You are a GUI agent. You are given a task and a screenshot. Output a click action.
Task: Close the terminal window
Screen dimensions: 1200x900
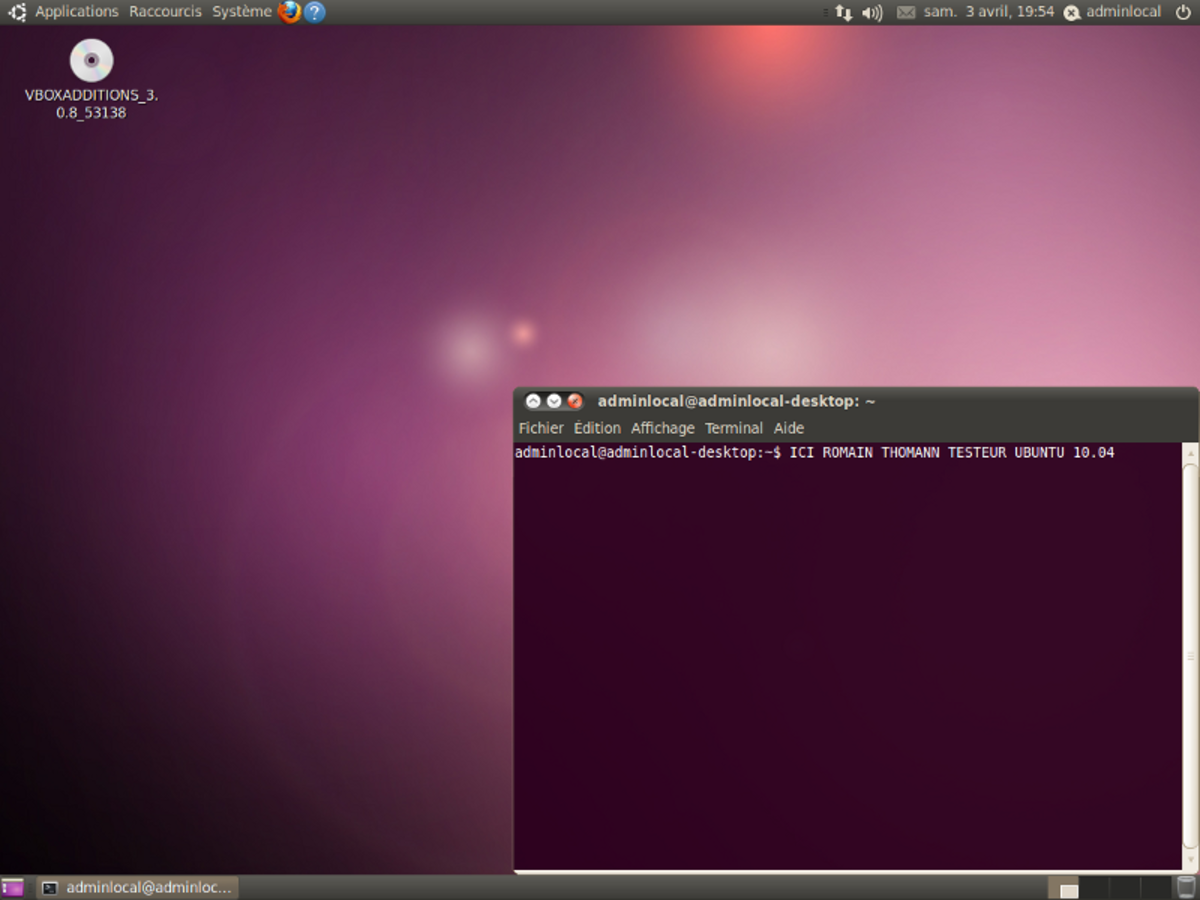pos(574,401)
